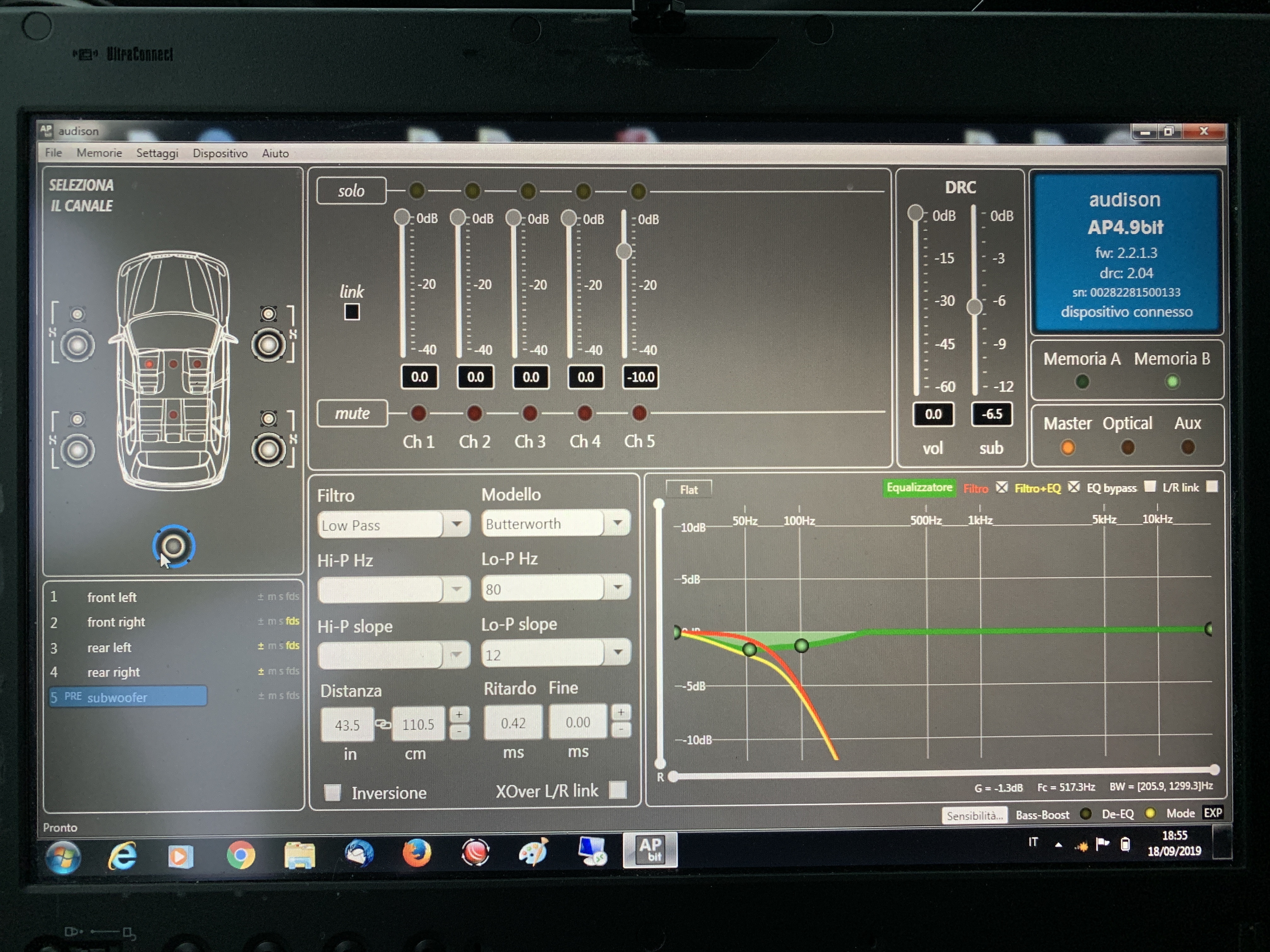1270x952 pixels.
Task: Uncheck the Filtro curve checkbox
Action: pos(1002,487)
